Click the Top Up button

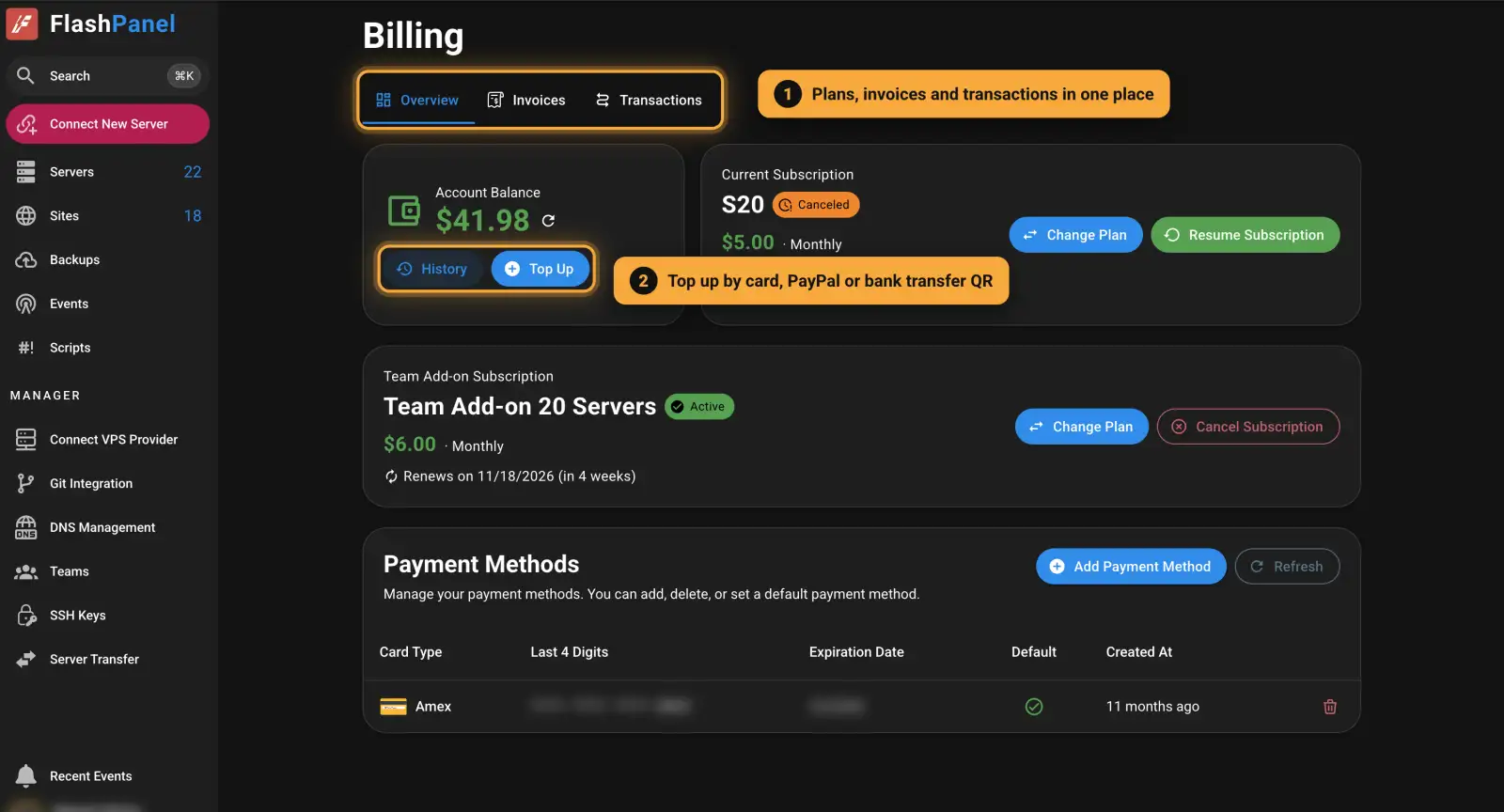pyautogui.click(x=540, y=269)
